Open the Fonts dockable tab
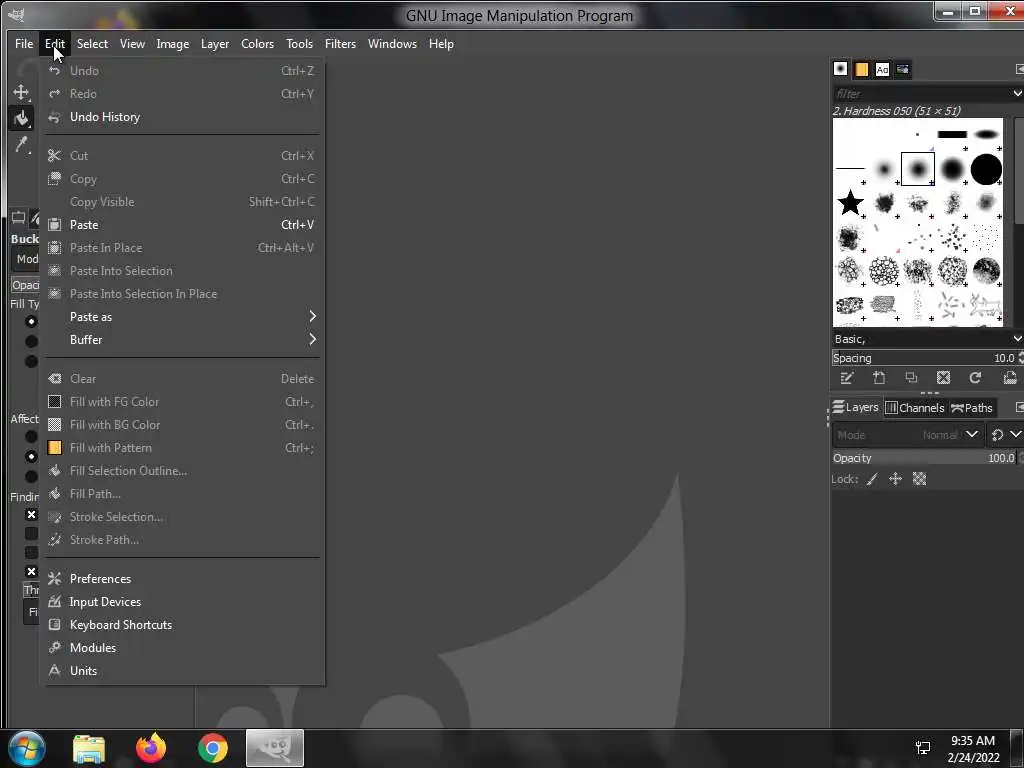 [x=882, y=69]
